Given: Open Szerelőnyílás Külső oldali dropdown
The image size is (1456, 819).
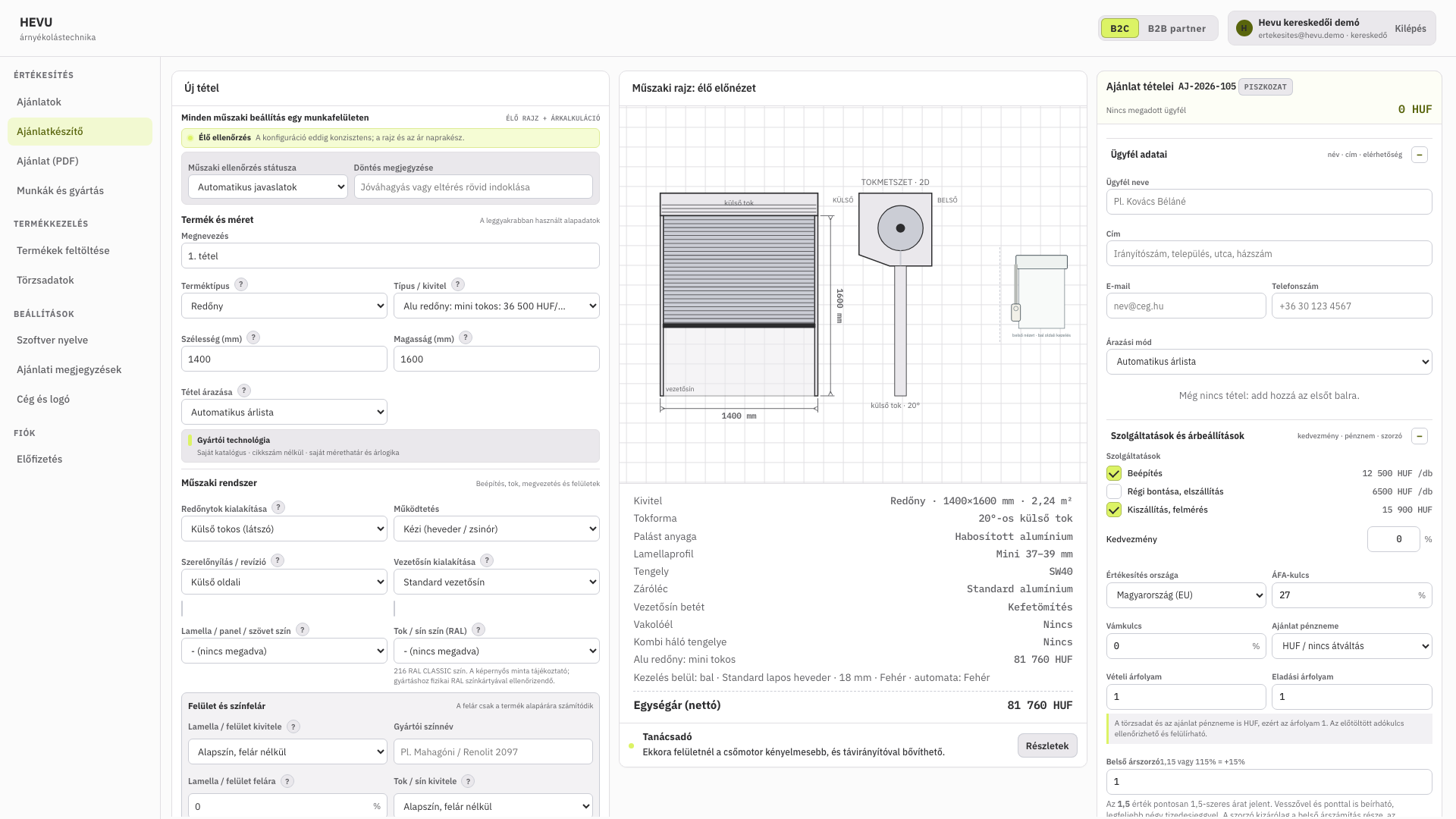Looking at the screenshot, I should pyautogui.click(x=284, y=582).
